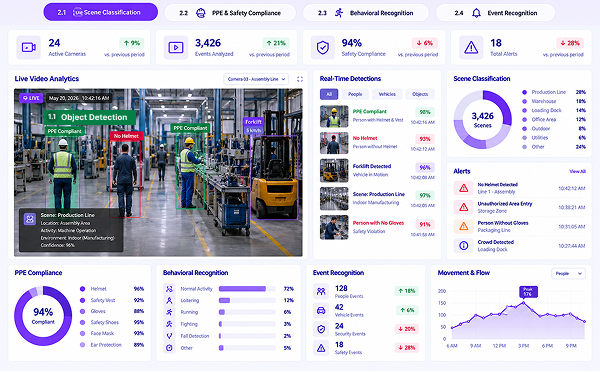The width and height of the screenshot is (600, 372).
Task: Open the Forklift Detected thumbnail
Action: pos(334,171)
